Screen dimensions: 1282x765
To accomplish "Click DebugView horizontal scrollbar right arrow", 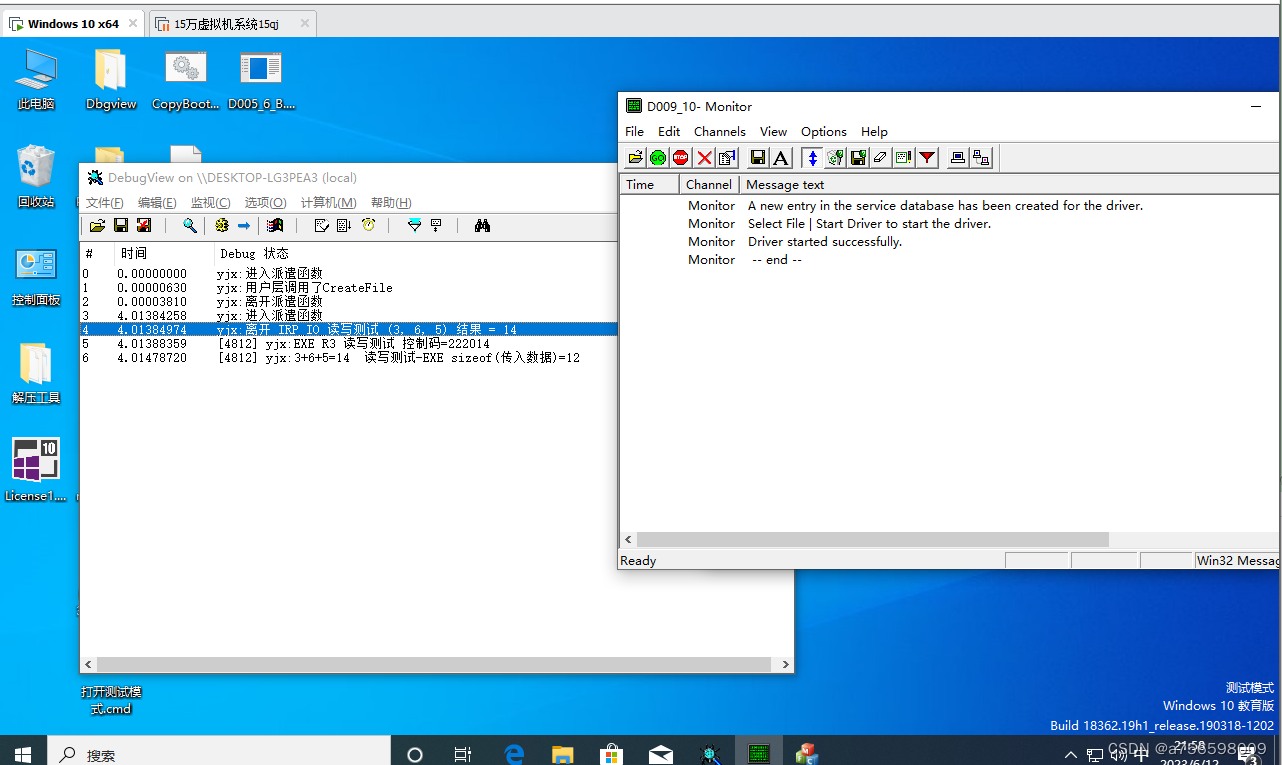I will 785,664.
